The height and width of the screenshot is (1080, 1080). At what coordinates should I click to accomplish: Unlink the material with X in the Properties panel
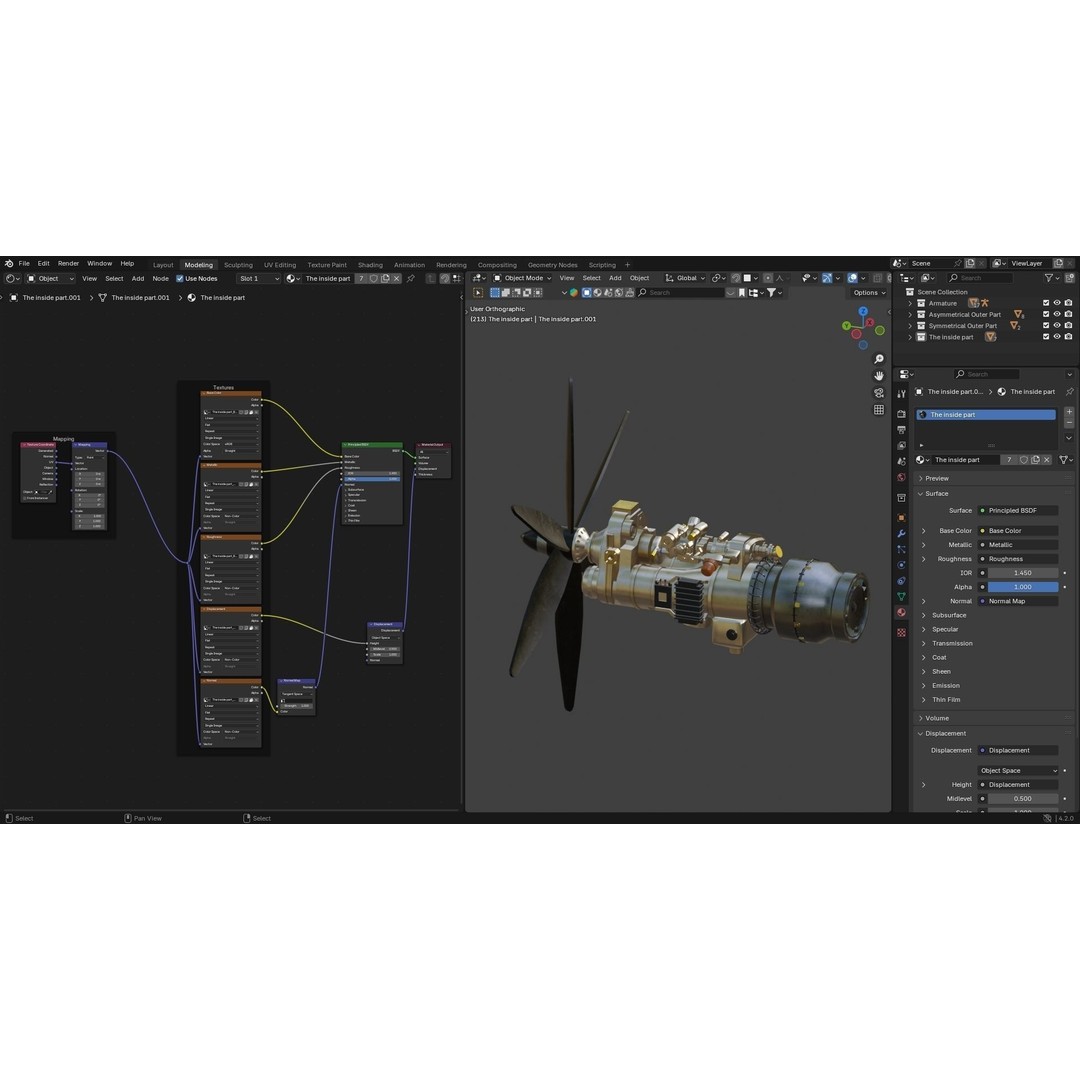[x=1047, y=459]
